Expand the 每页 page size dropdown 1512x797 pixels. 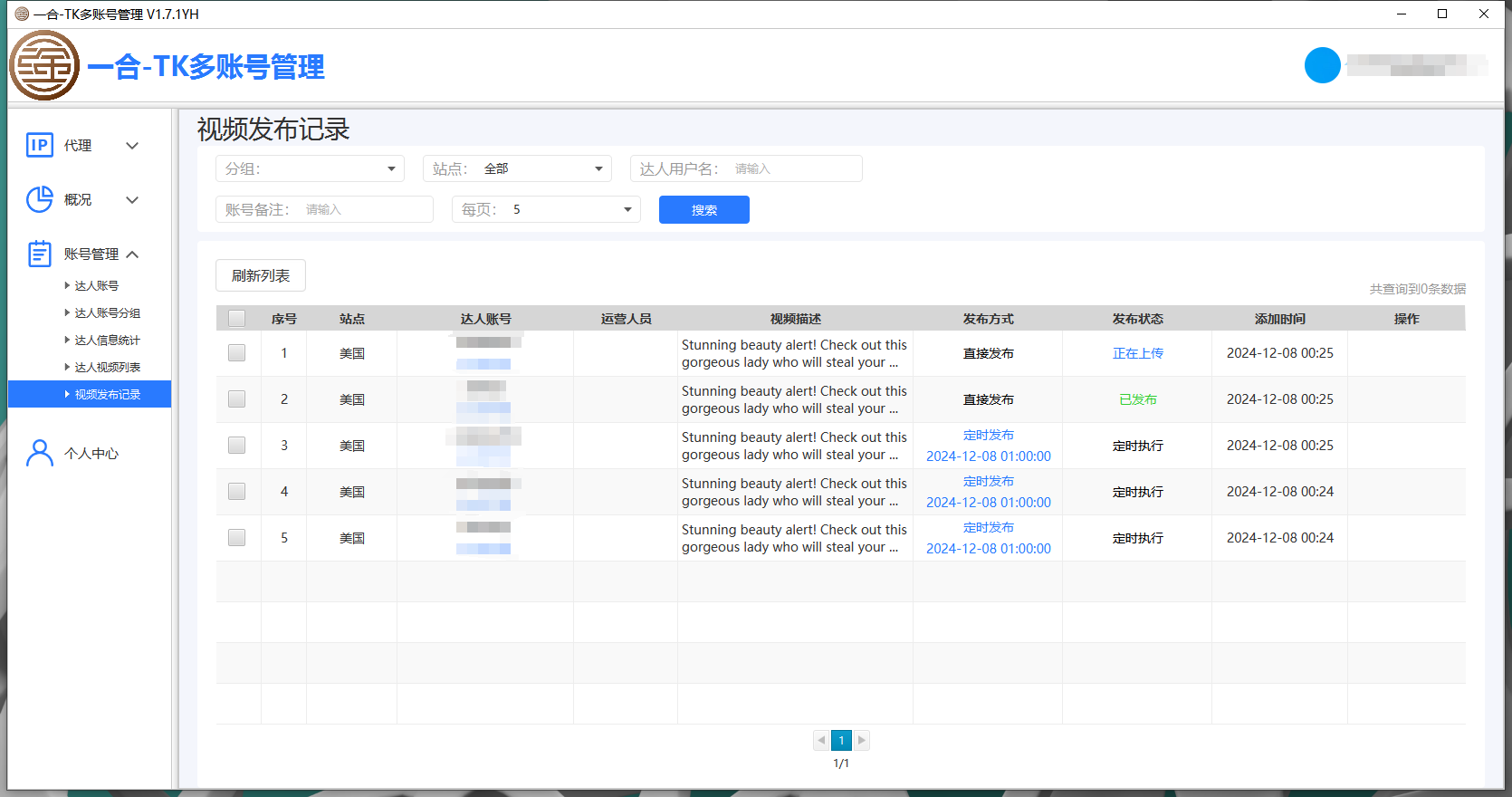coord(546,209)
